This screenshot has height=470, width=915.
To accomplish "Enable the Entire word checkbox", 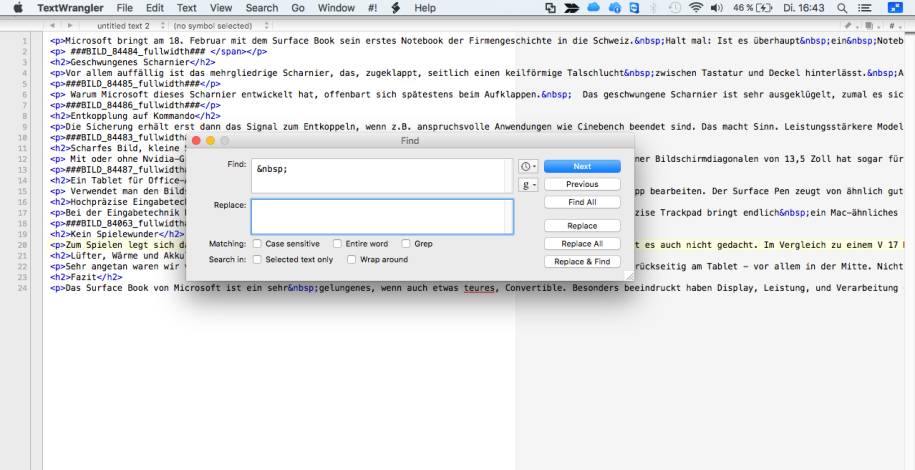I will point(337,243).
